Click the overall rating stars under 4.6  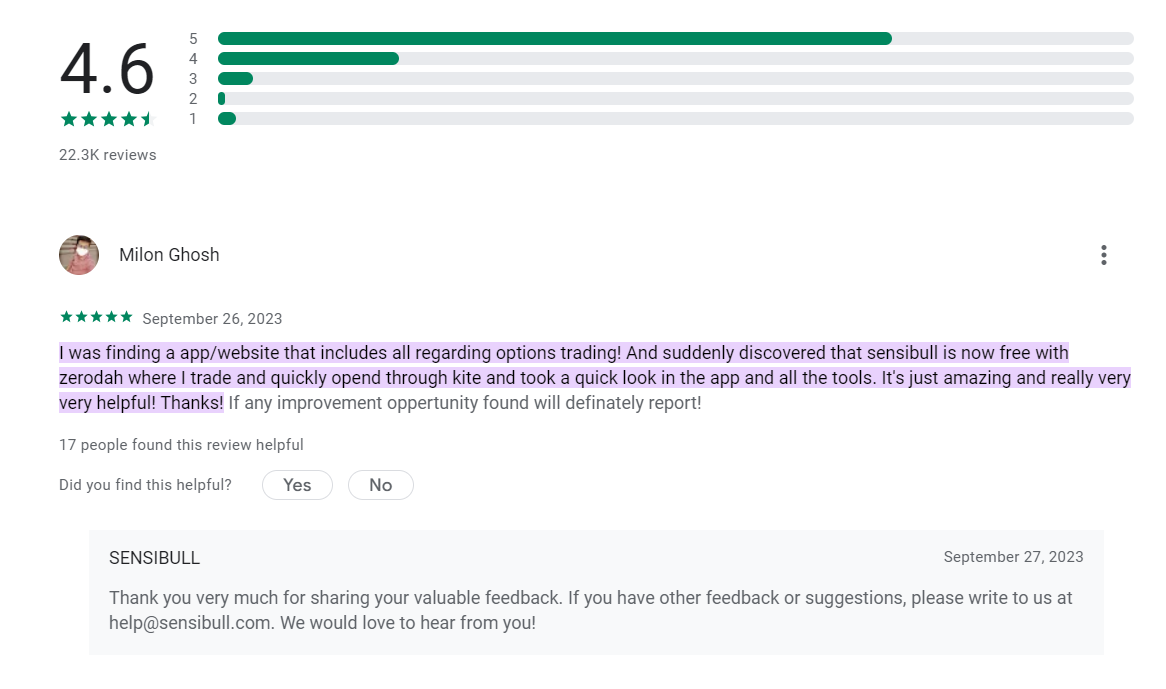click(106, 119)
